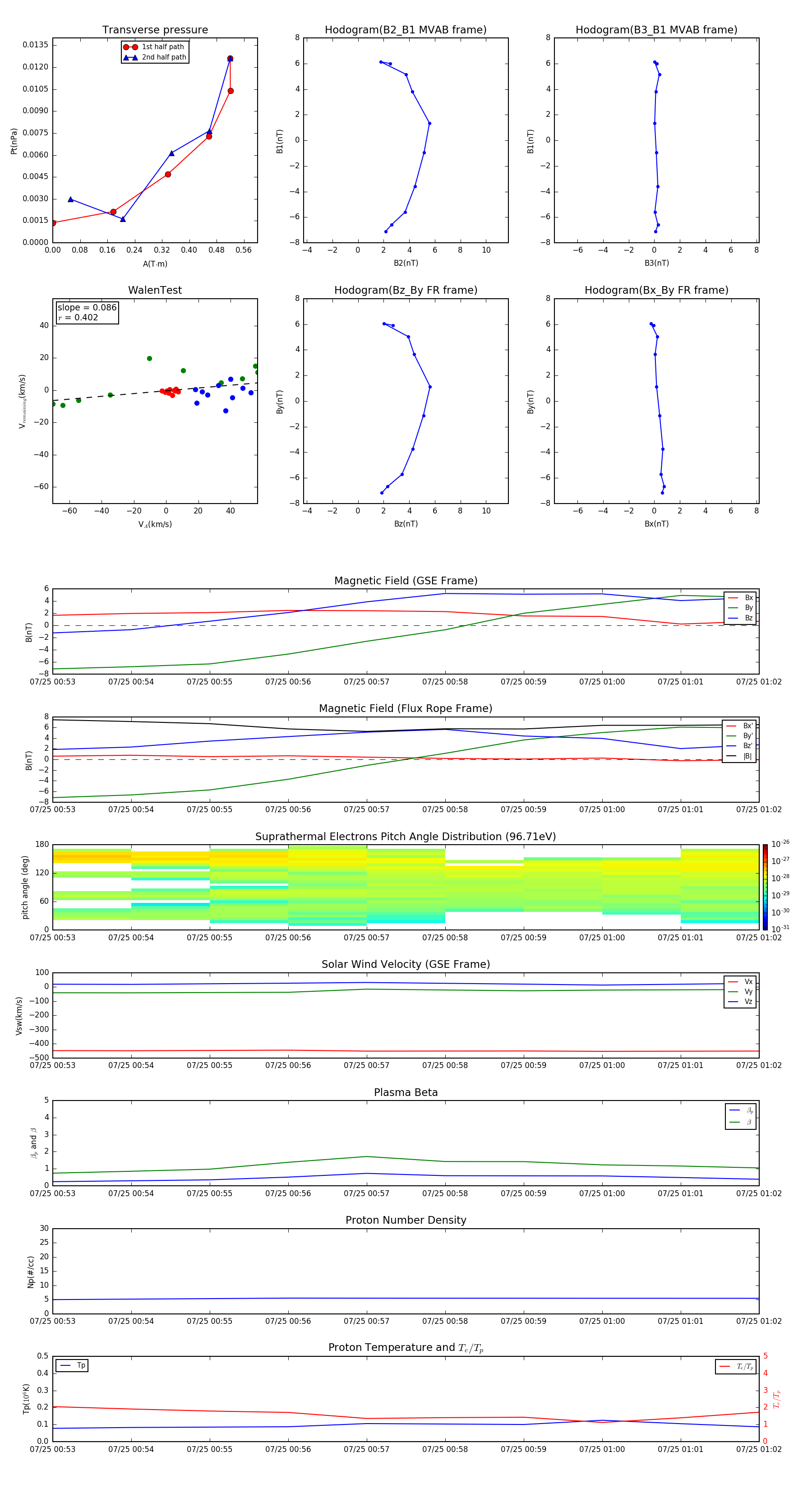
Task: Click the "Solar Wind Velocity (GSE Frame)" title
Action: (406, 965)
